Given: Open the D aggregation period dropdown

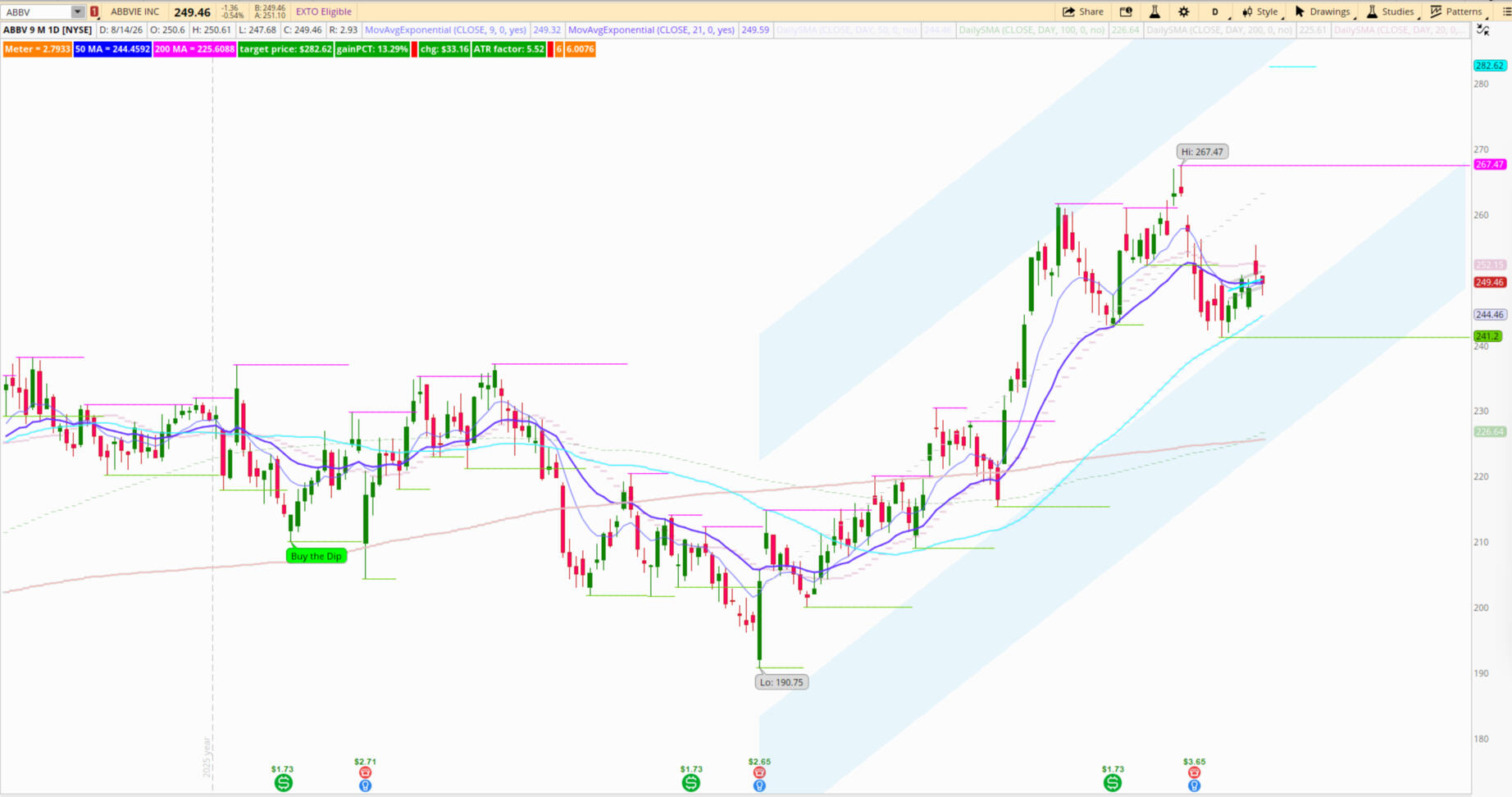Looking at the screenshot, I should 1215,11.
